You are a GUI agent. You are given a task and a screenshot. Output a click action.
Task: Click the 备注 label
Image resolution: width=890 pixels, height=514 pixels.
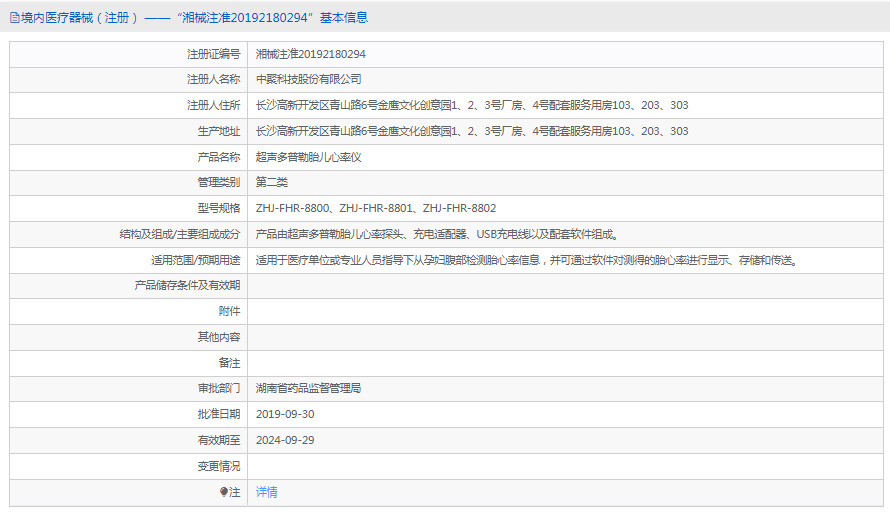[x=229, y=363]
